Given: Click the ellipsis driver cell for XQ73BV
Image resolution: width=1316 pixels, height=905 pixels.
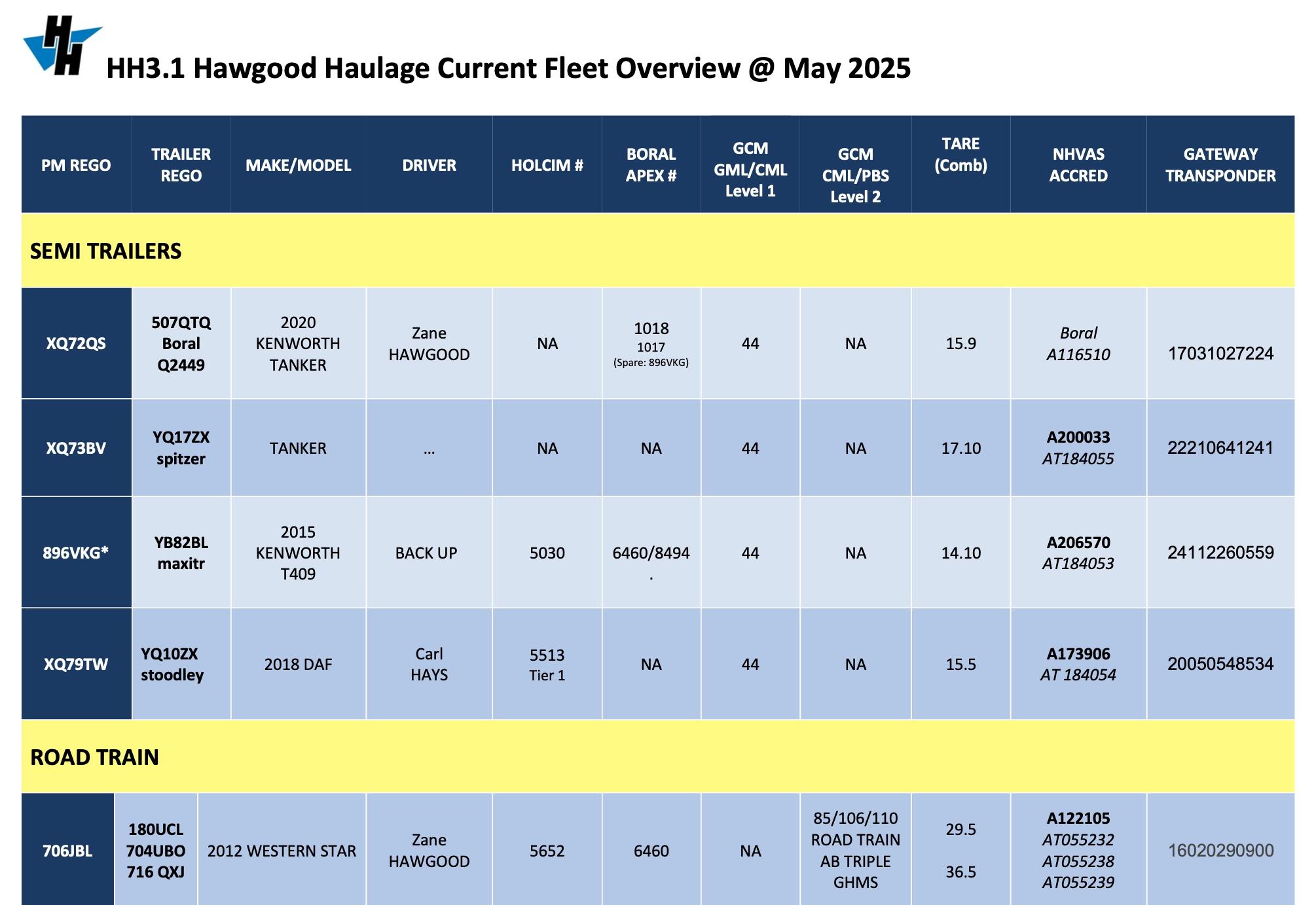Looking at the screenshot, I should (430, 448).
